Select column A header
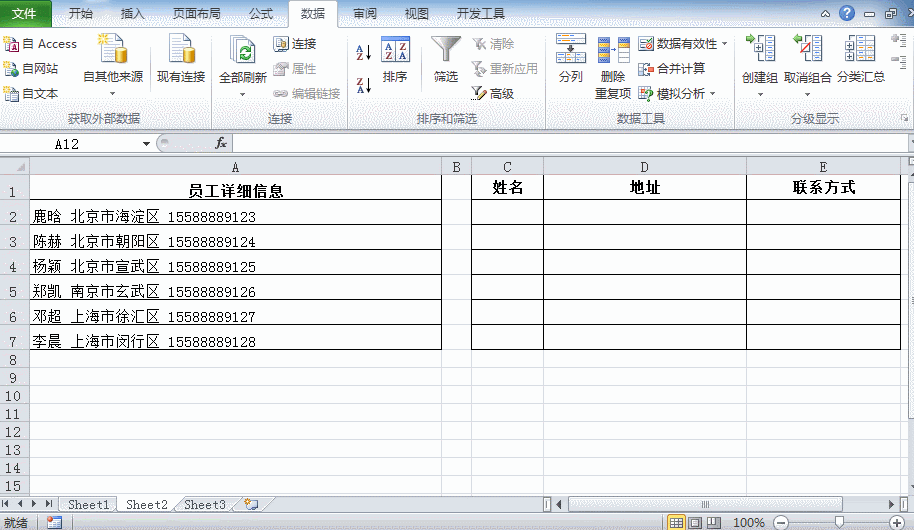914x530 pixels. (235, 167)
